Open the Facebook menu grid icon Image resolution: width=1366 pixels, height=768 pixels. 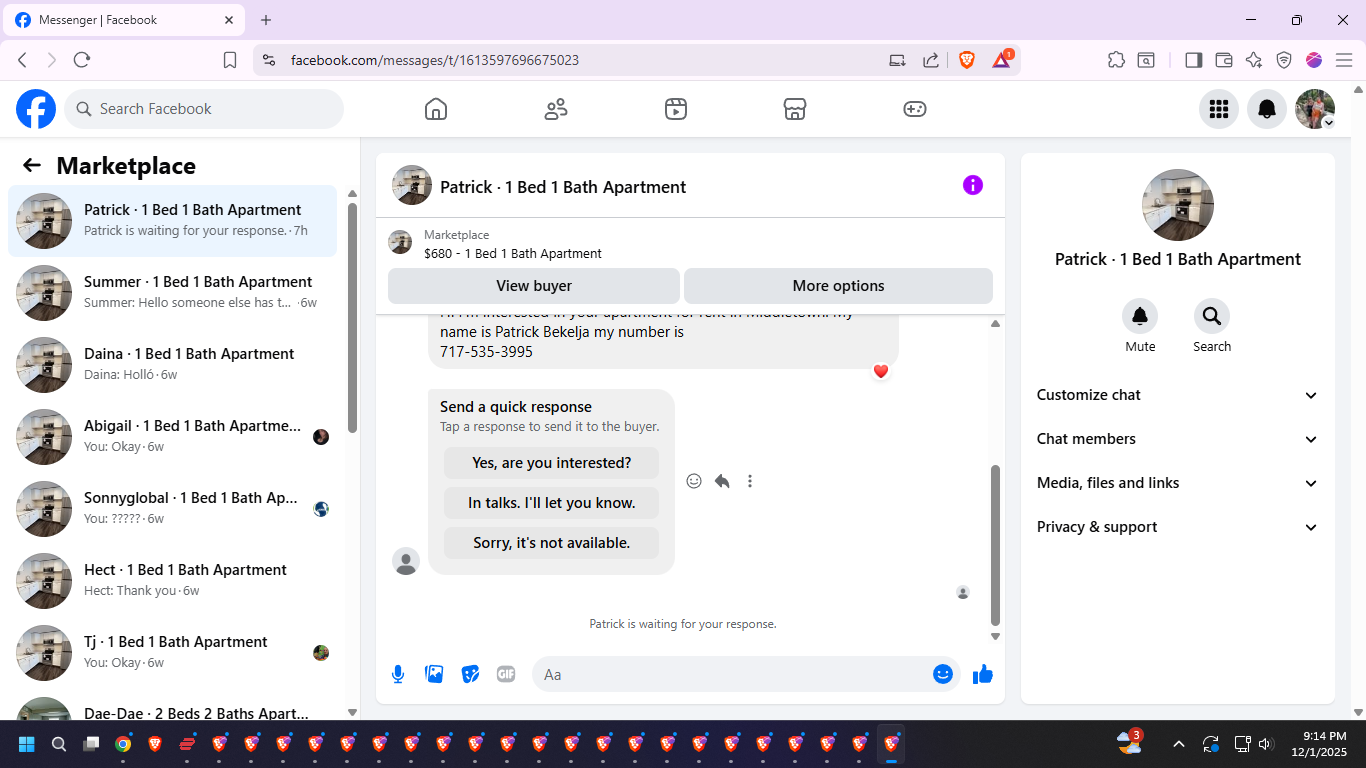pos(1219,109)
